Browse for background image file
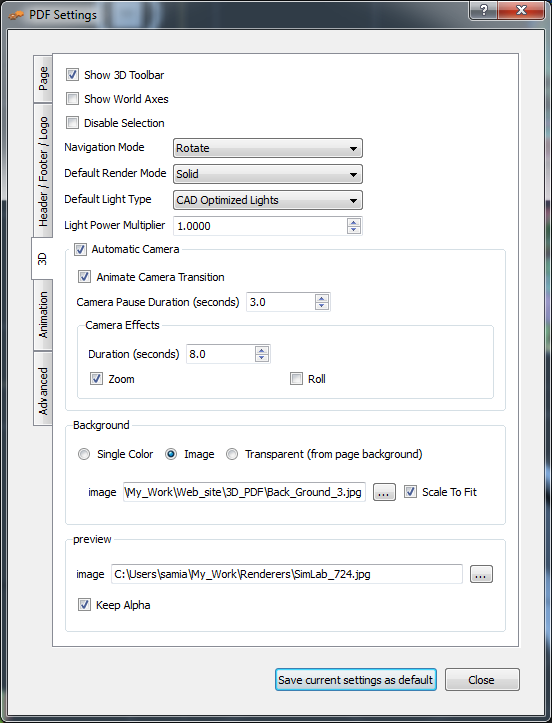 pyautogui.click(x=384, y=492)
